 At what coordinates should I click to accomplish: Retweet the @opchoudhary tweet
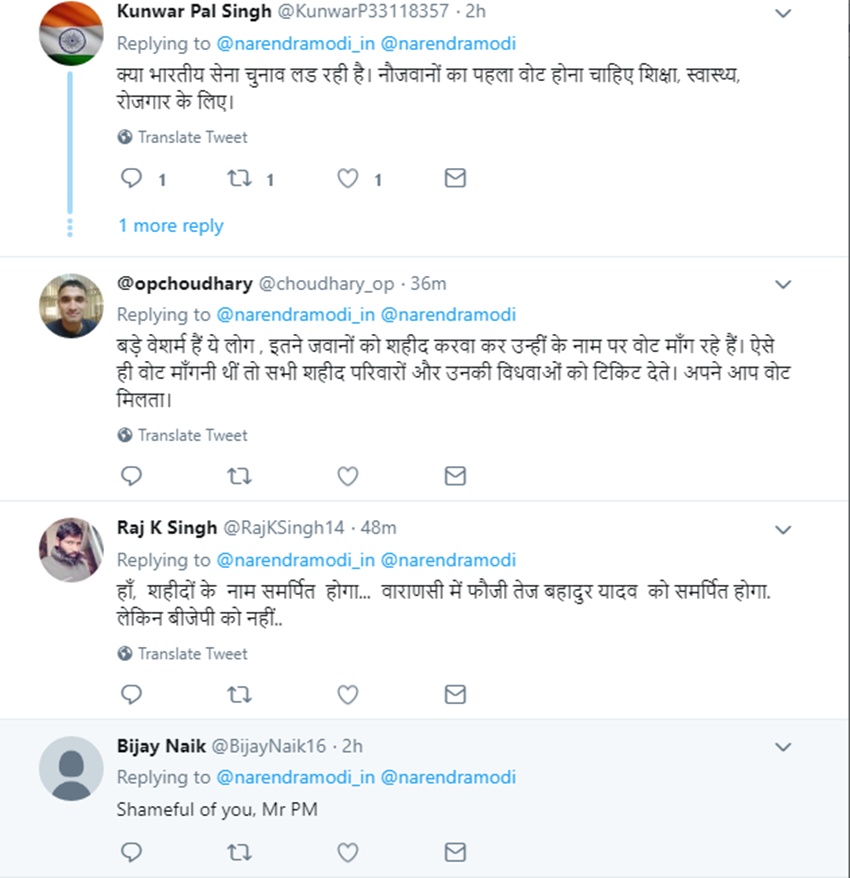click(x=239, y=476)
